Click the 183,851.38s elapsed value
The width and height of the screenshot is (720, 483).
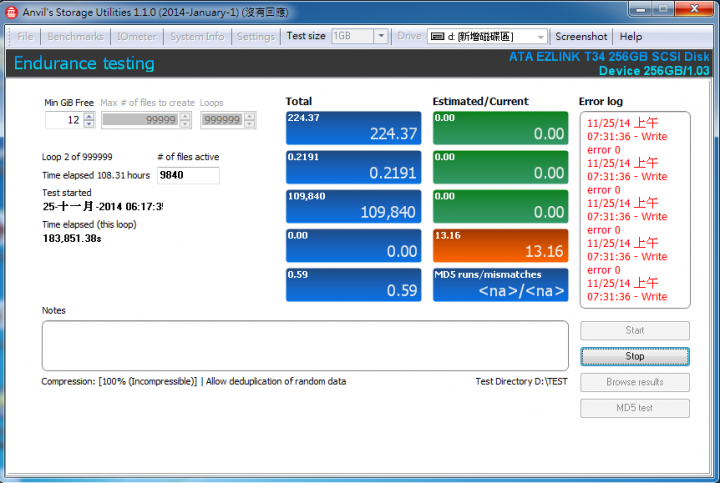pos(72,238)
